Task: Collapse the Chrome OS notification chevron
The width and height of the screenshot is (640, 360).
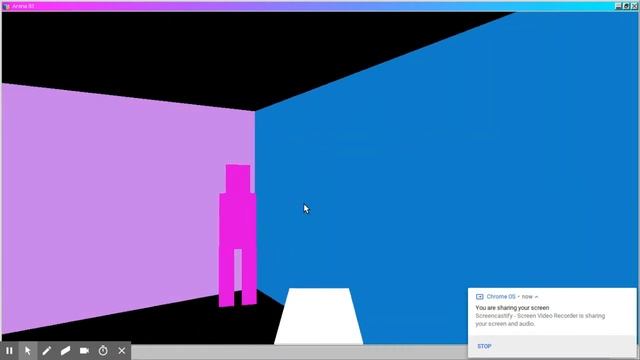Action: (x=536, y=297)
